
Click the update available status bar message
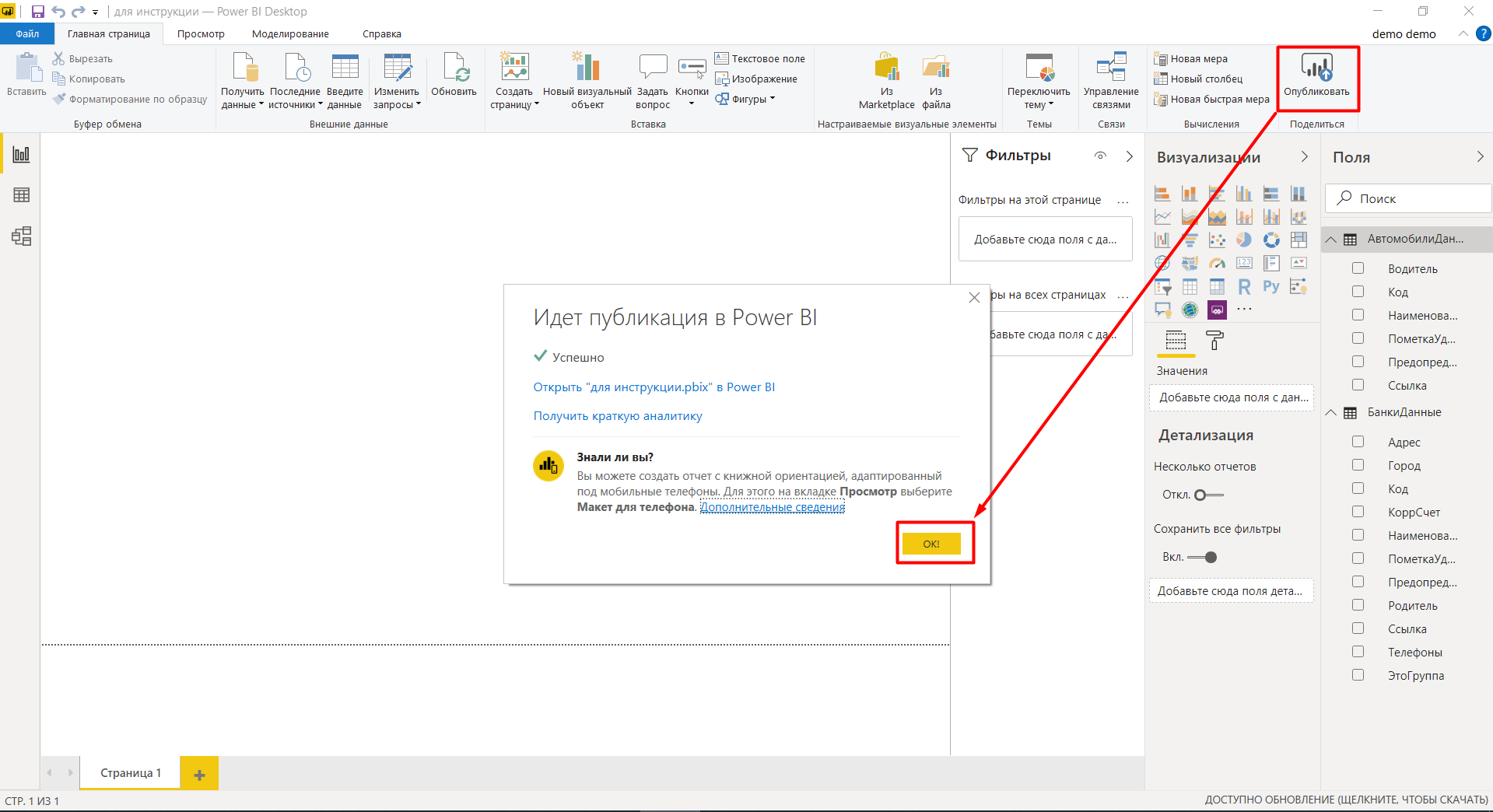[1346, 800]
